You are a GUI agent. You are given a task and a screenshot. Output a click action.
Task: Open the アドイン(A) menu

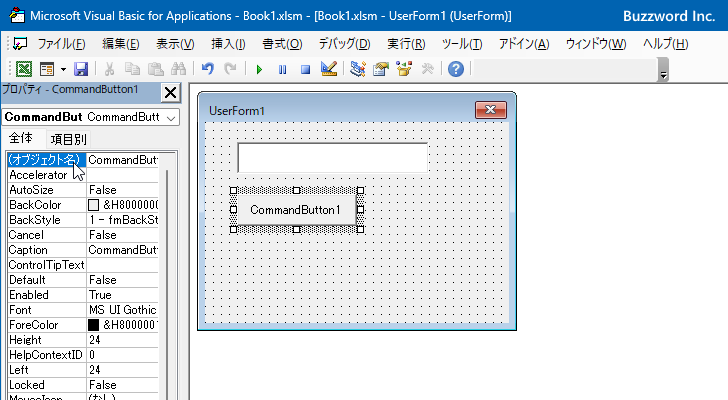[524, 44]
